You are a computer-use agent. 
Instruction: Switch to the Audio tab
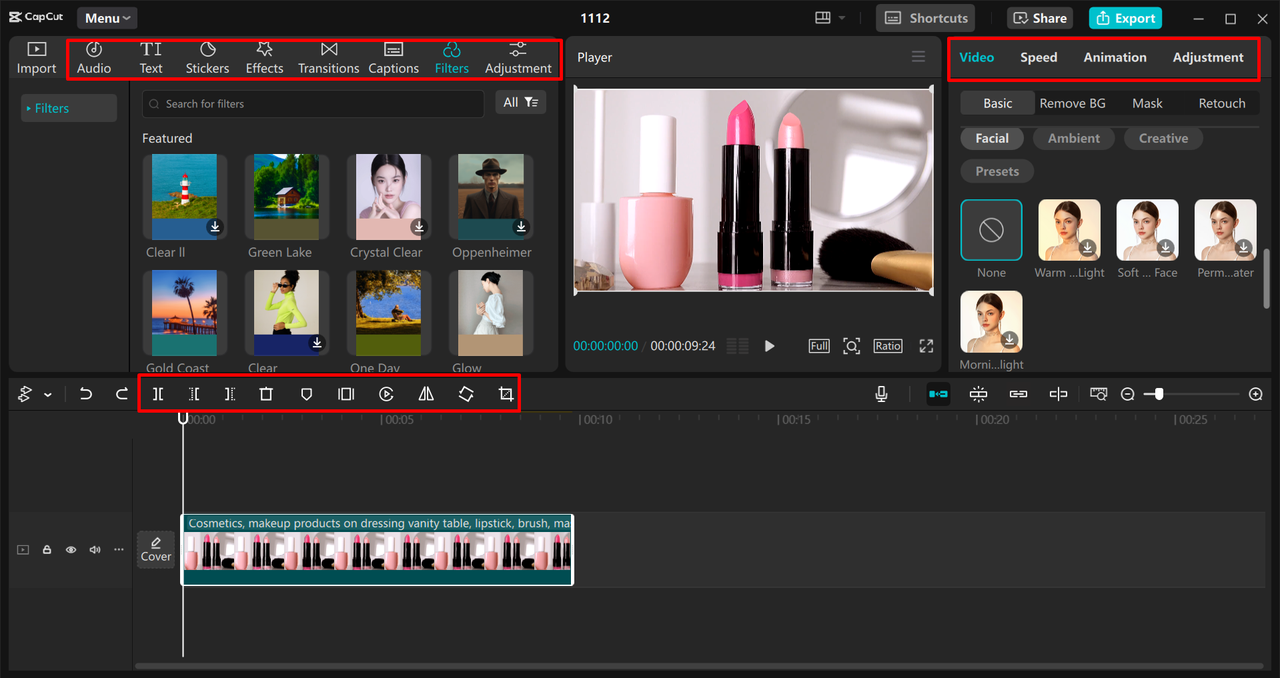coord(94,58)
